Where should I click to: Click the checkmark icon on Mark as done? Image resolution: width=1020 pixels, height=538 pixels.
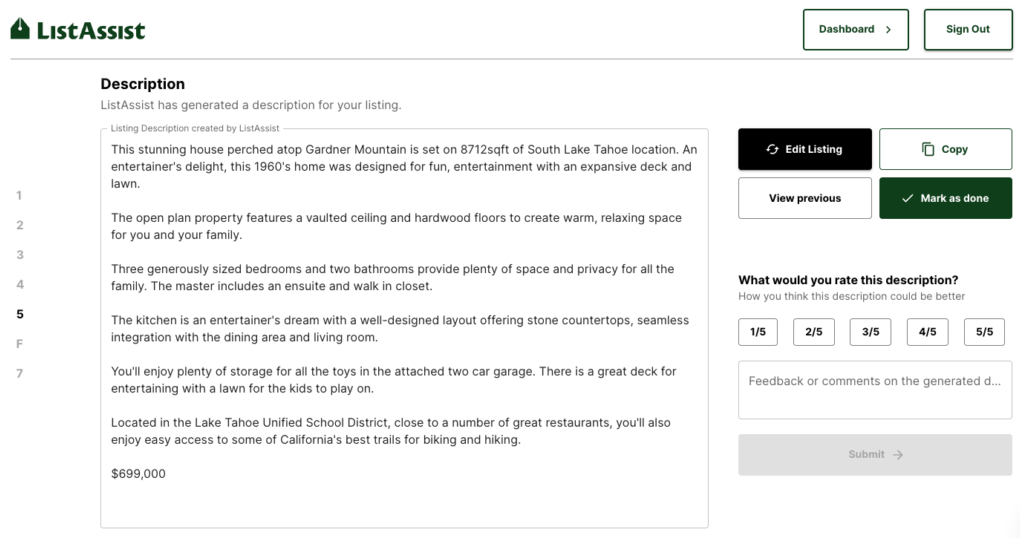click(906, 198)
